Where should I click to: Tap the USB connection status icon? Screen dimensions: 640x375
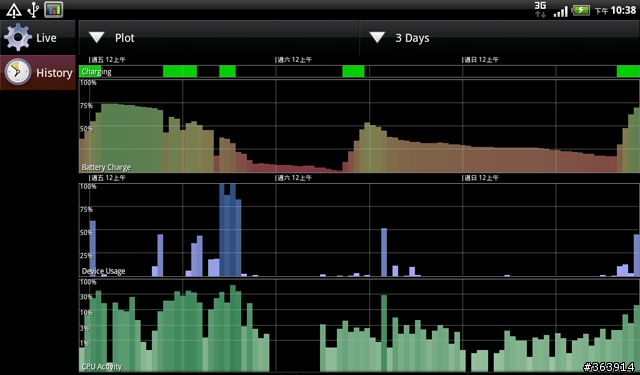coord(33,10)
